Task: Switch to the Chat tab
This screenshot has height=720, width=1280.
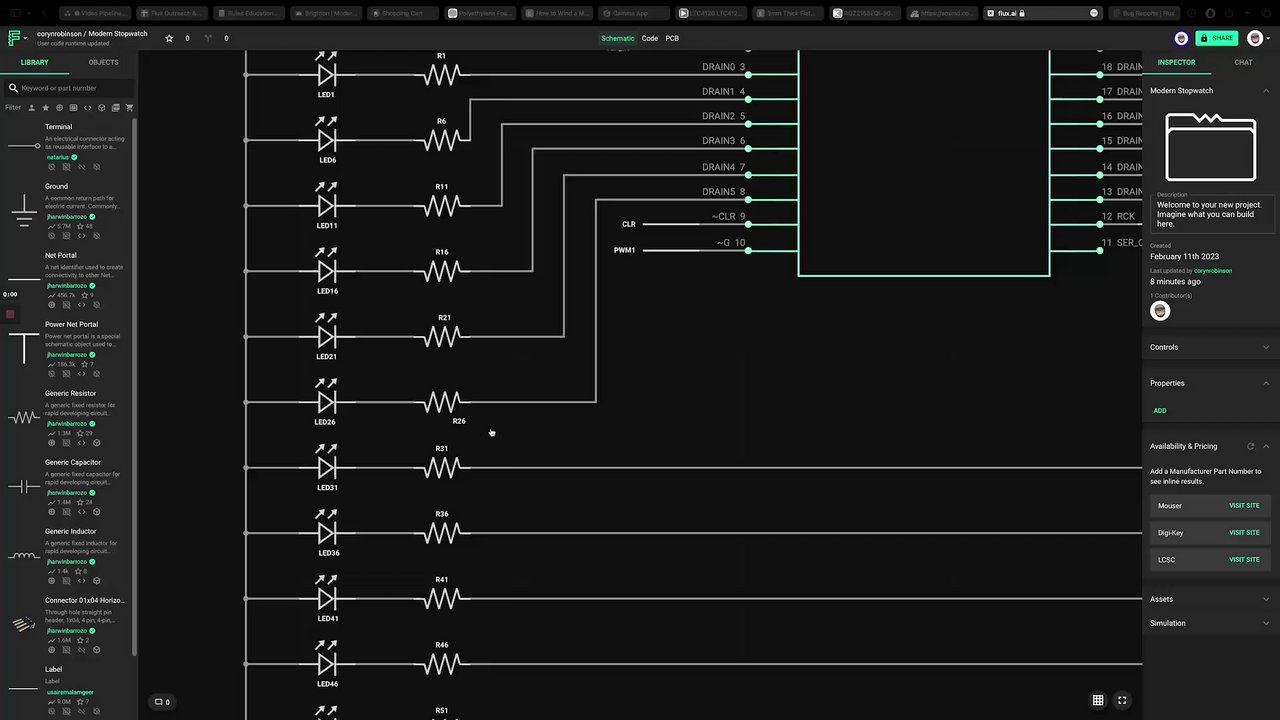Action: tap(1243, 62)
